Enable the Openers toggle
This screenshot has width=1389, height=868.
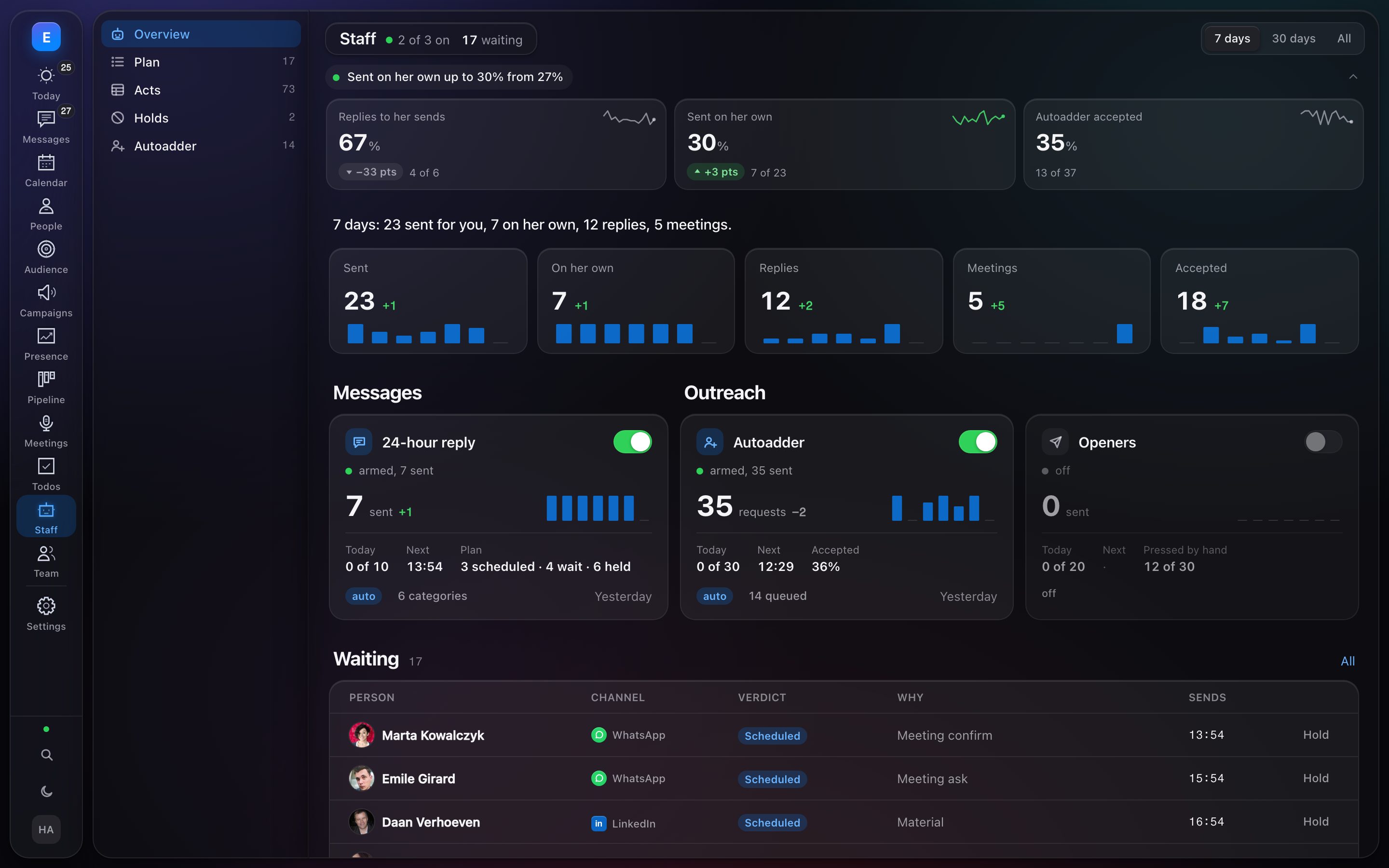coord(1323,442)
